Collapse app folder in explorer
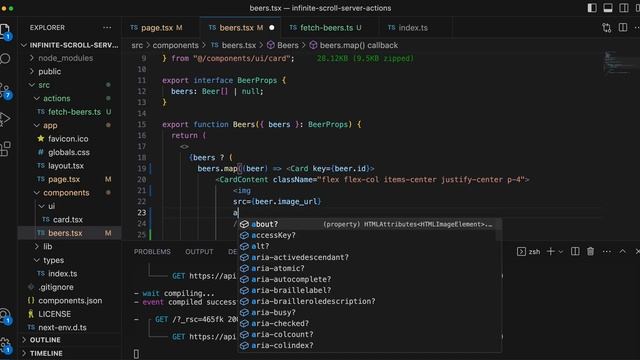 (69, 125)
